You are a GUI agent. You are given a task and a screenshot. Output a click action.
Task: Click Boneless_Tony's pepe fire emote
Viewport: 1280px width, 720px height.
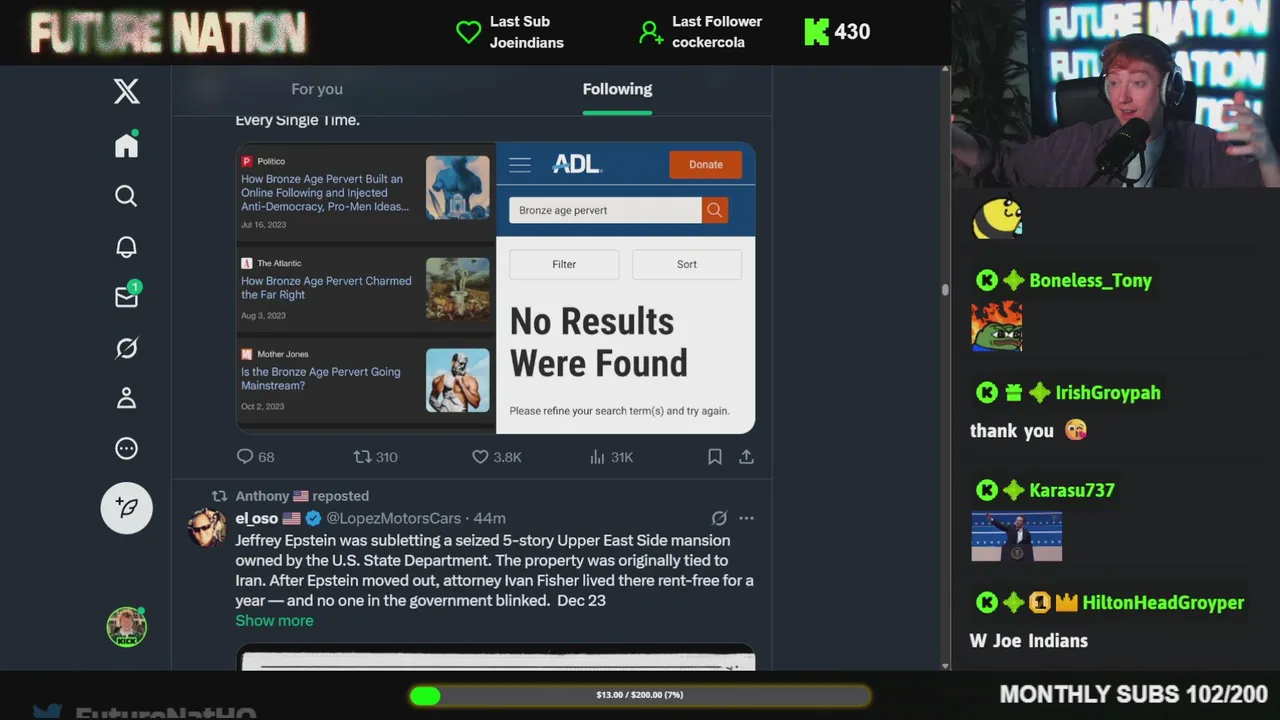click(x=996, y=327)
